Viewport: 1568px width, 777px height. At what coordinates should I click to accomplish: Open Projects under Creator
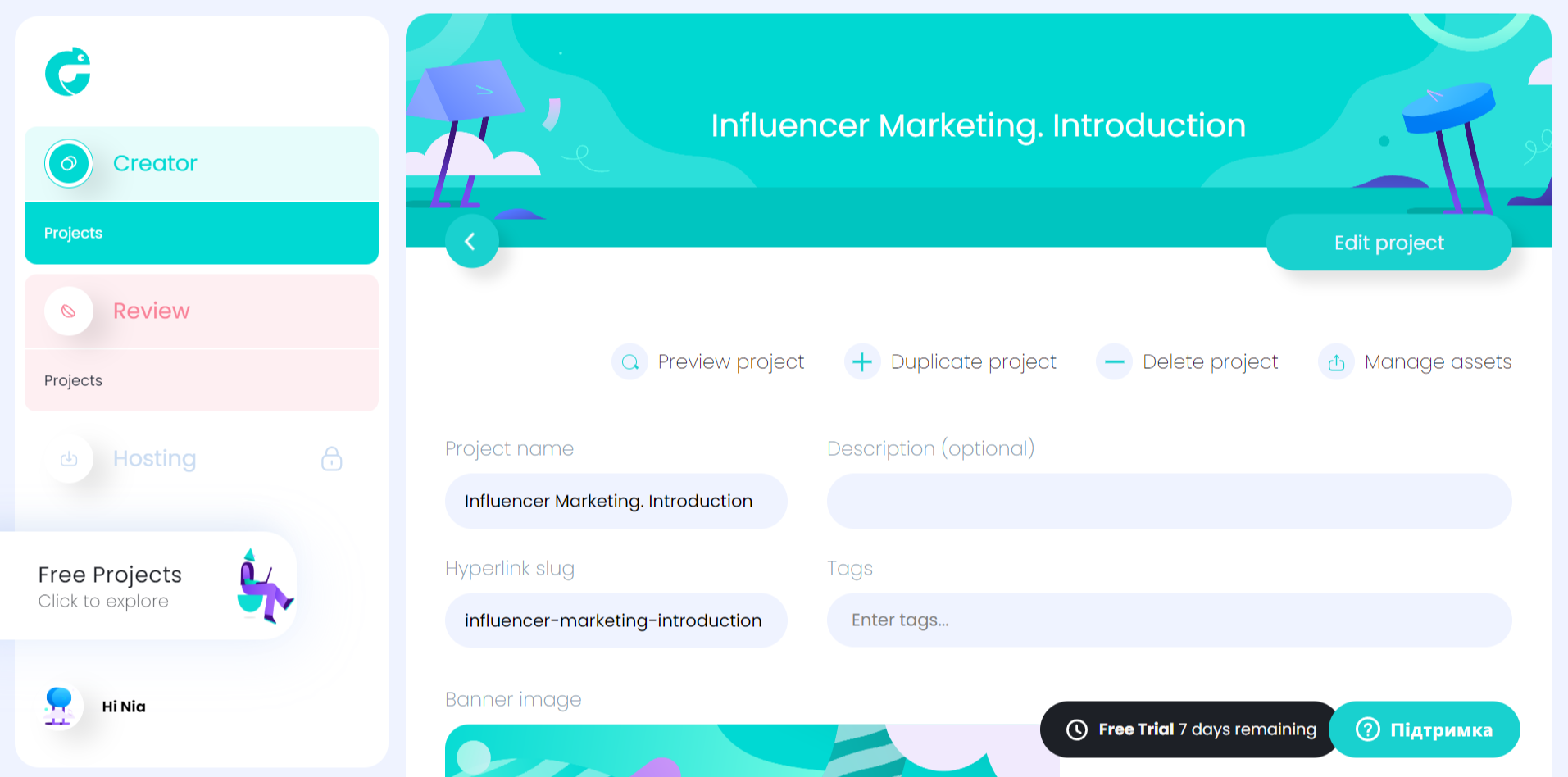202,233
